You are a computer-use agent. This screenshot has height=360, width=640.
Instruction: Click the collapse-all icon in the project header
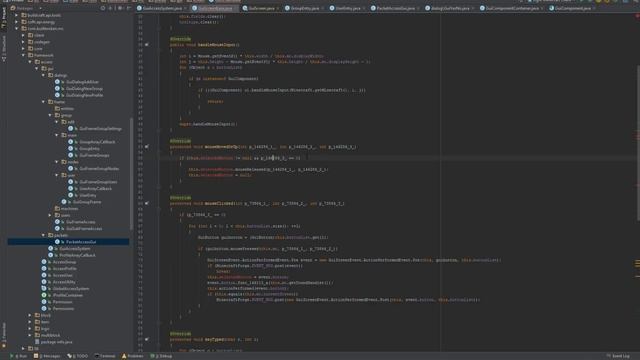pyautogui.click(x=111, y=8)
